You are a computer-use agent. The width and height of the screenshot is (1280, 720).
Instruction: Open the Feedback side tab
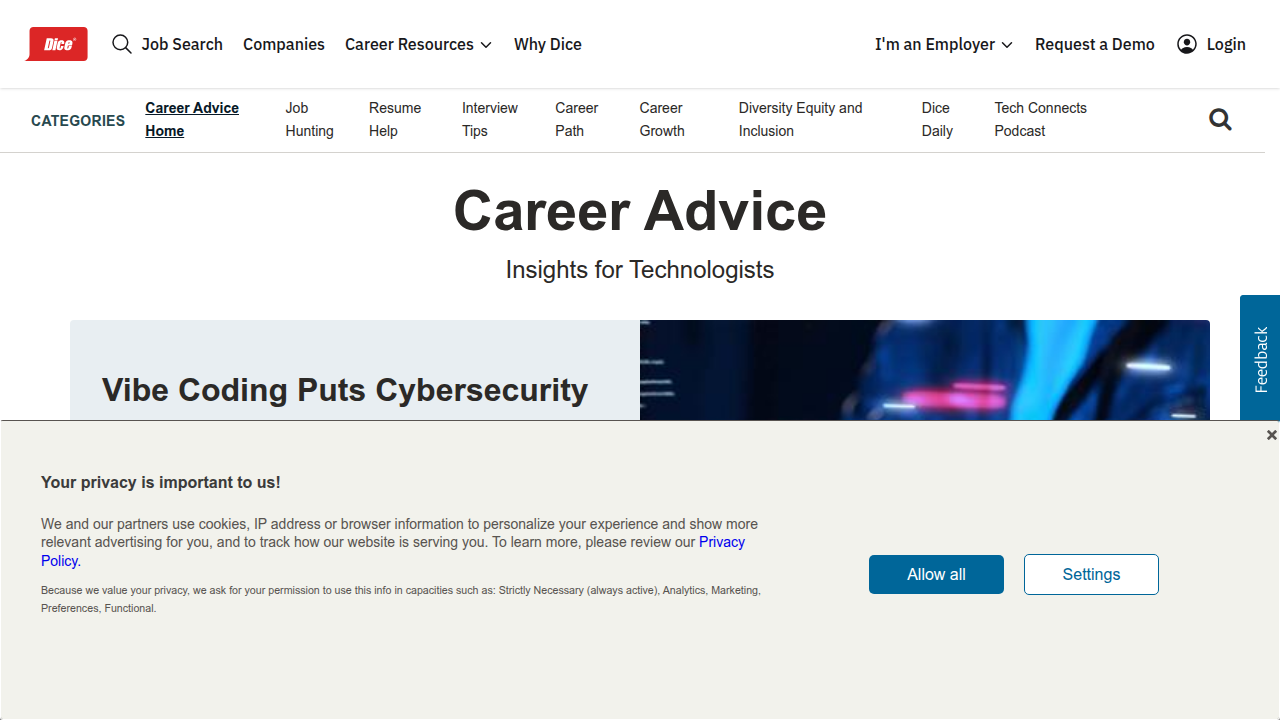(x=1260, y=358)
